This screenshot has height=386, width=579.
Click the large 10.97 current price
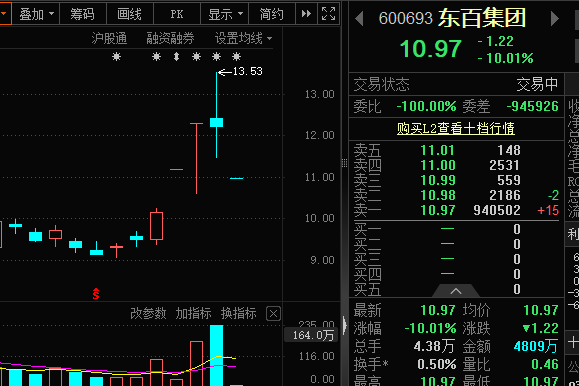click(431, 49)
